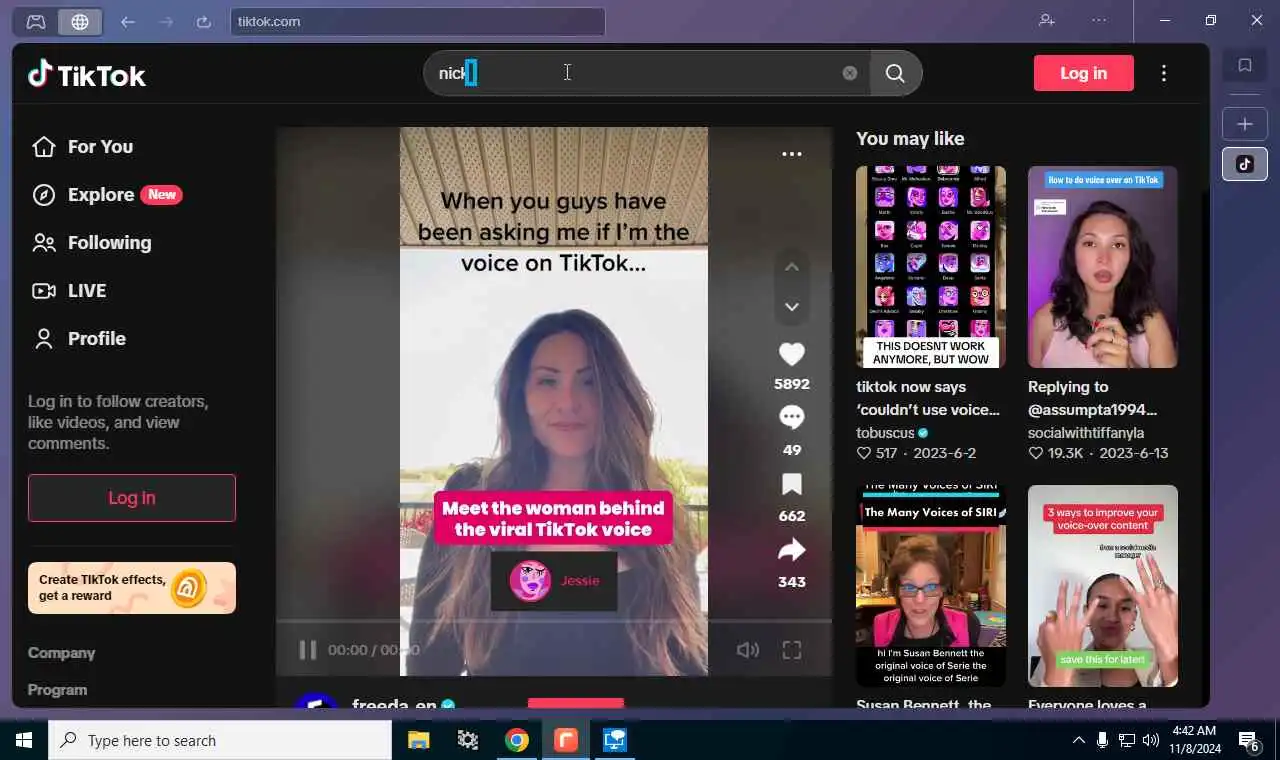
Task: Click the TikTok logo
Action: pos(87,74)
